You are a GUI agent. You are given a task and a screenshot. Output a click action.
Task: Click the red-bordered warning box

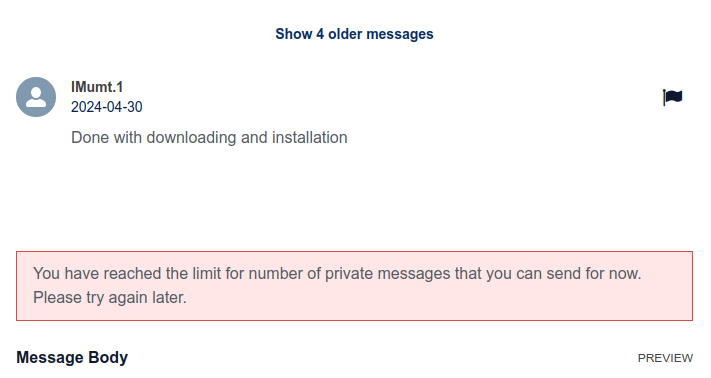[x=354, y=286]
